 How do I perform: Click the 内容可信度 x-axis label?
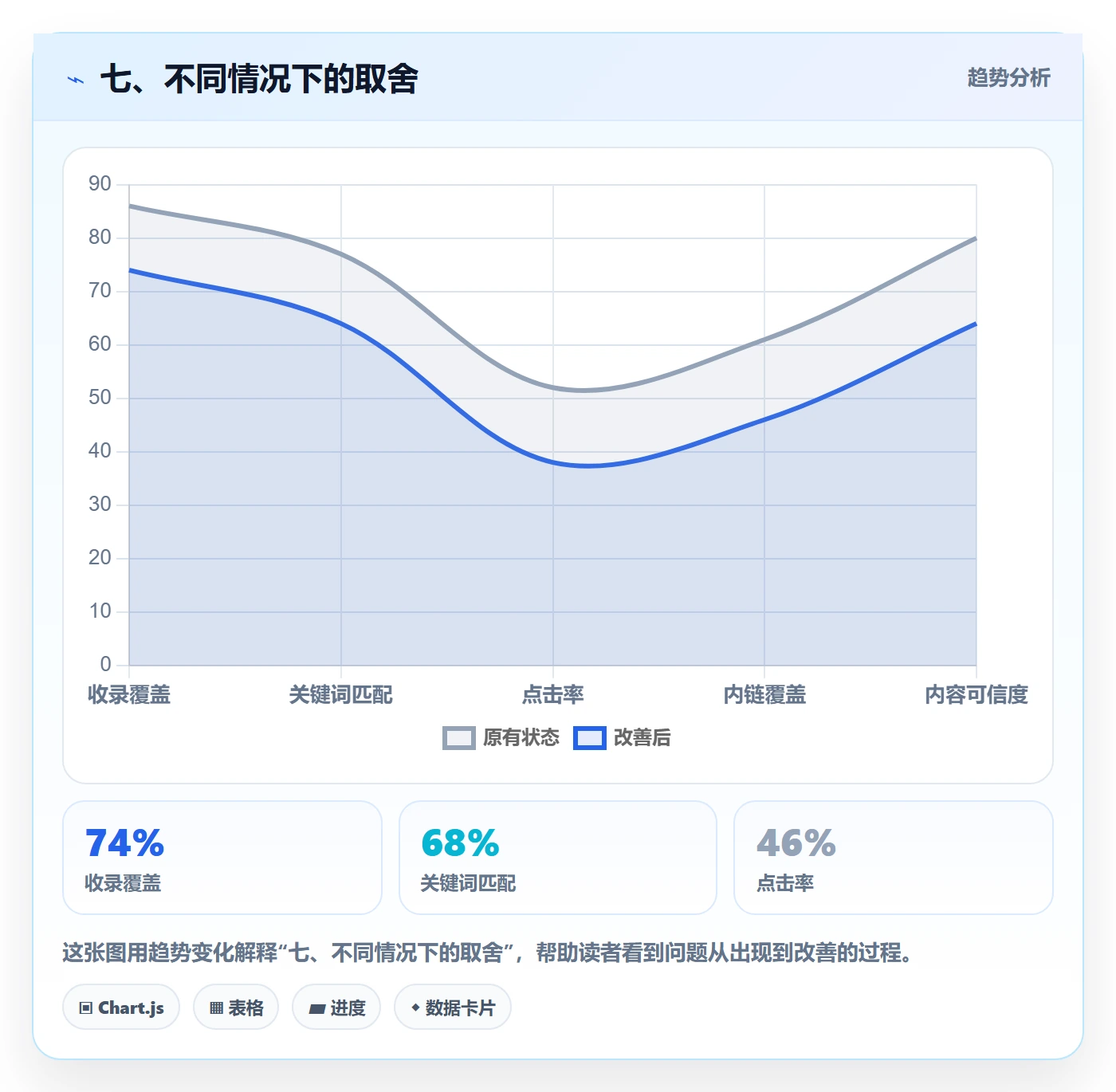[976, 695]
